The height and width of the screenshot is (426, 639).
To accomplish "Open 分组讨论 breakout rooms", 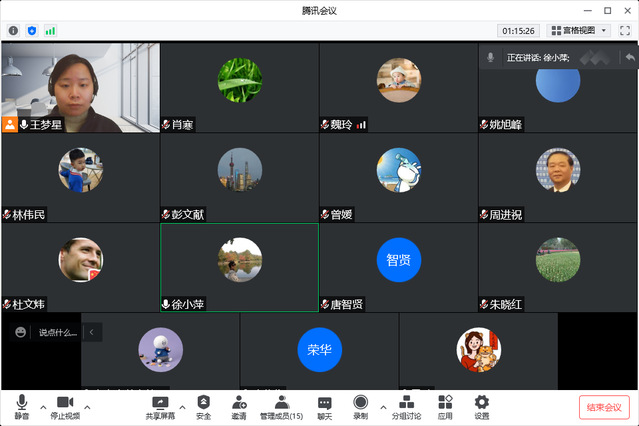I will [x=406, y=405].
